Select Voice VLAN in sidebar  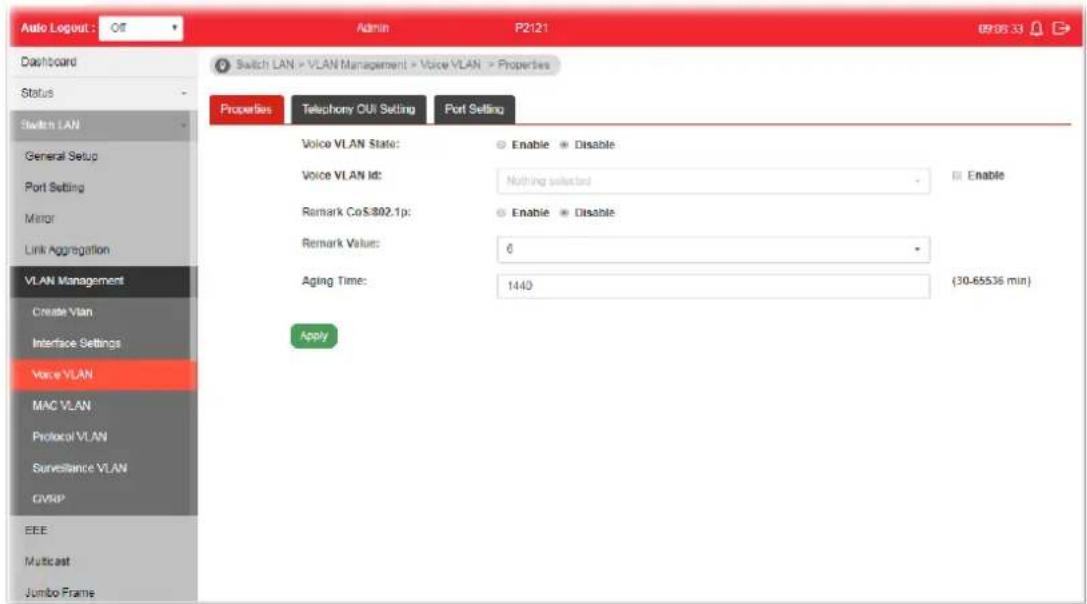click(104, 374)
